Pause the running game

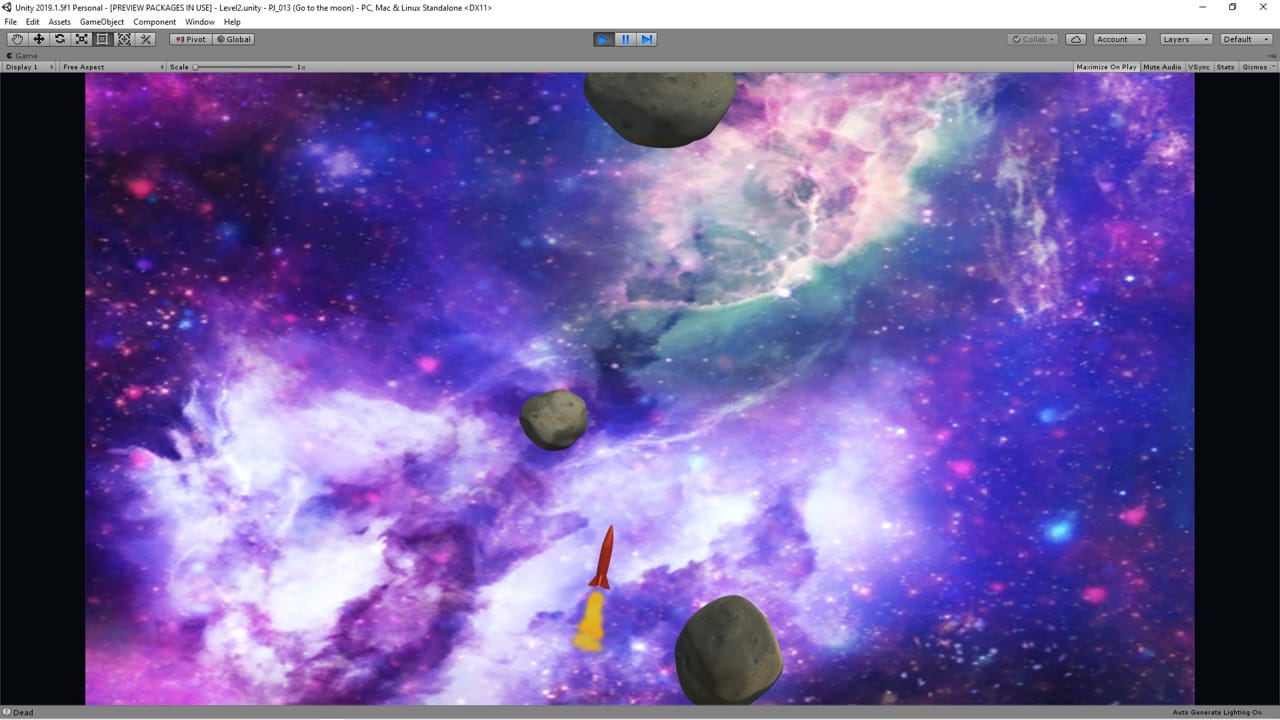tap(625, 39)
